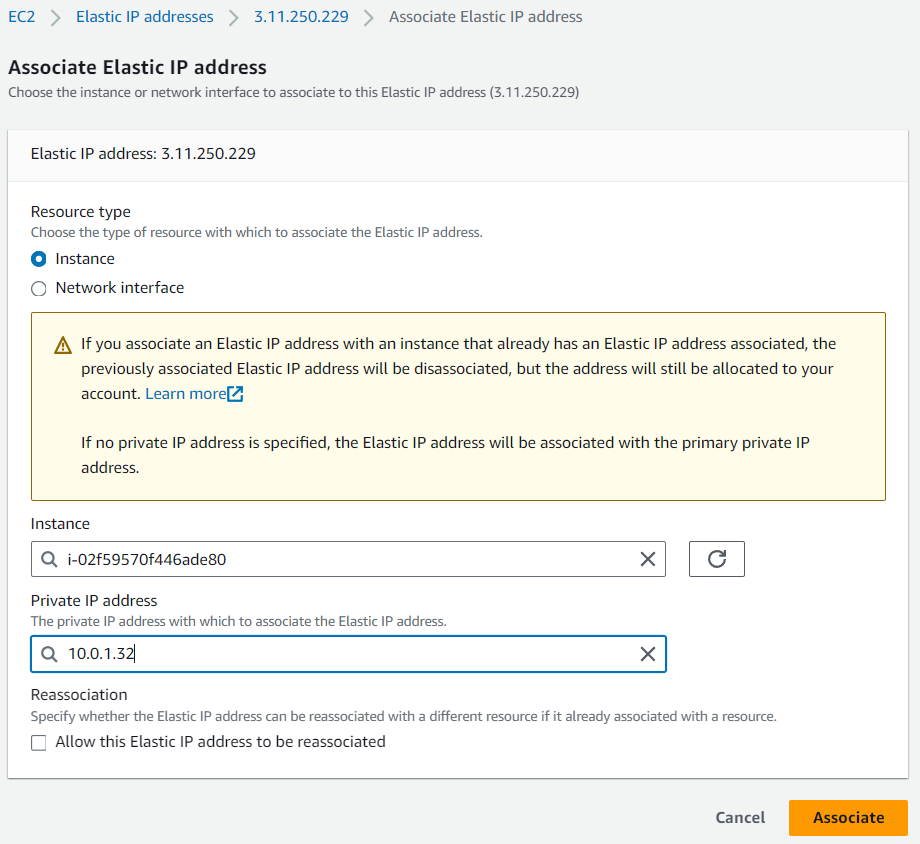Open 3.11.250.229 breadcrumb link
This screenshot has height=844, width=920.
pos(301,17)
